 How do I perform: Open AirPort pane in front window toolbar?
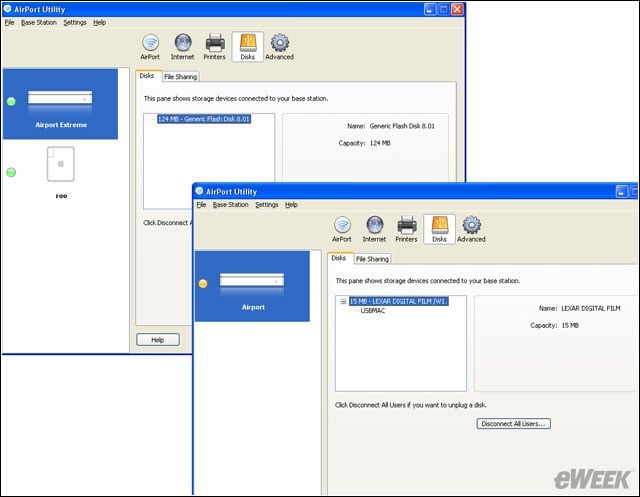point(342,229)
